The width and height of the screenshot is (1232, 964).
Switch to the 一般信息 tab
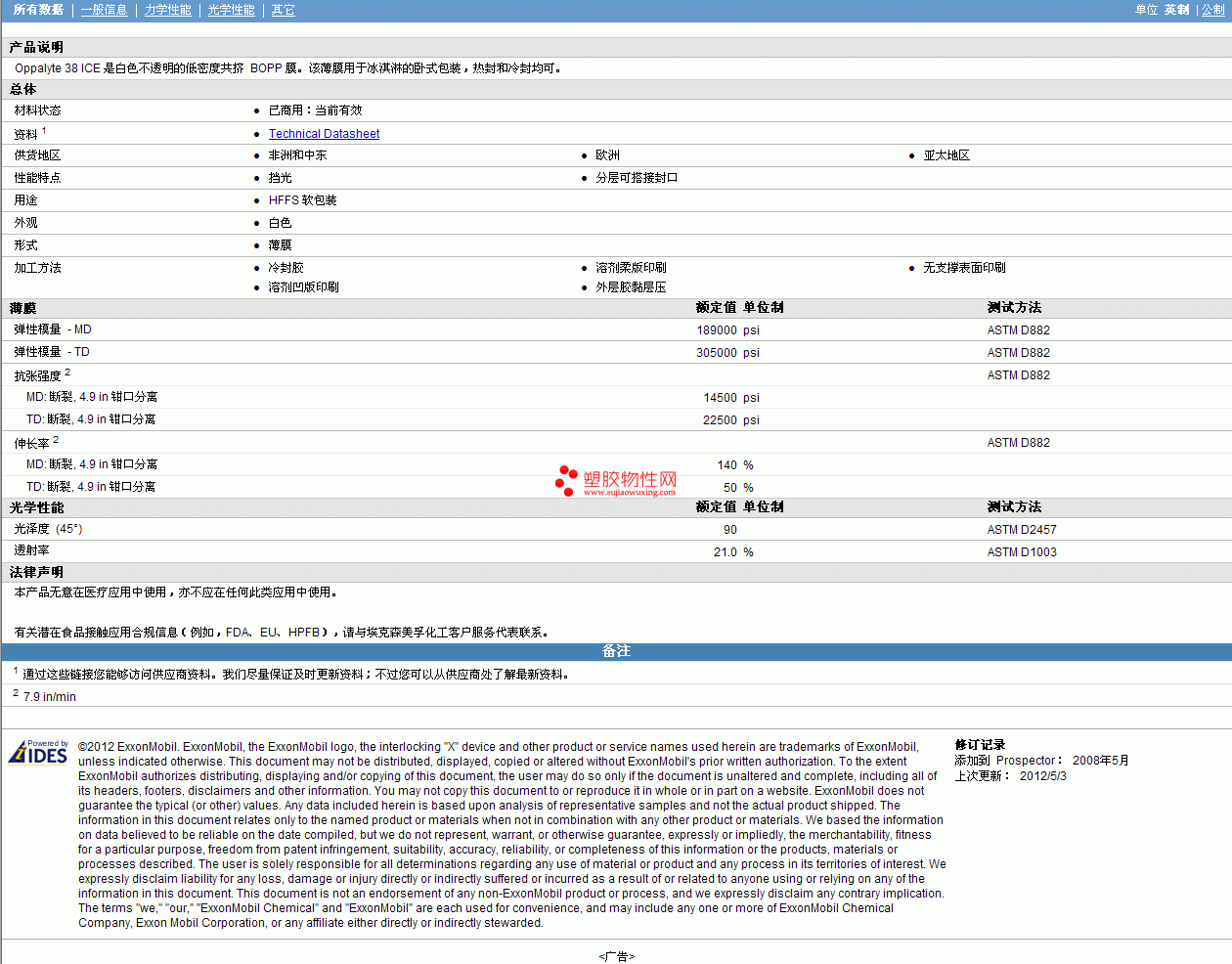pyautogui.click(x=104, y=10)
